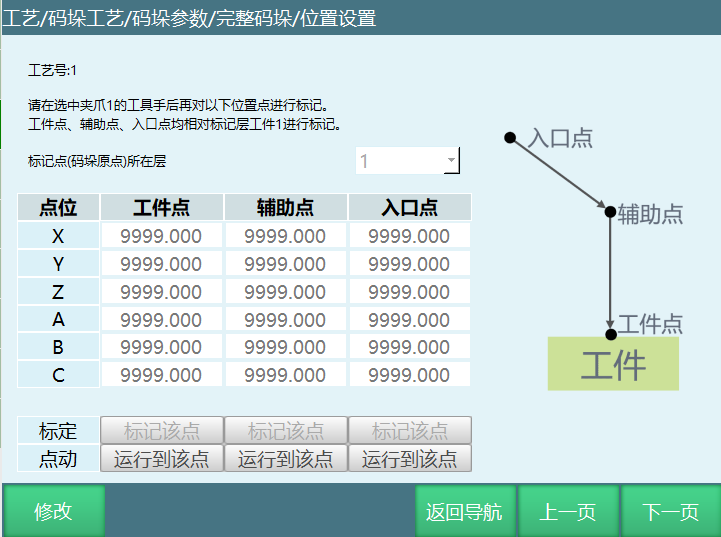Select the 入口点 Z value field
The width and height of the screenshot is (721, 537).
pyautogui.click(x=409, y=292)
